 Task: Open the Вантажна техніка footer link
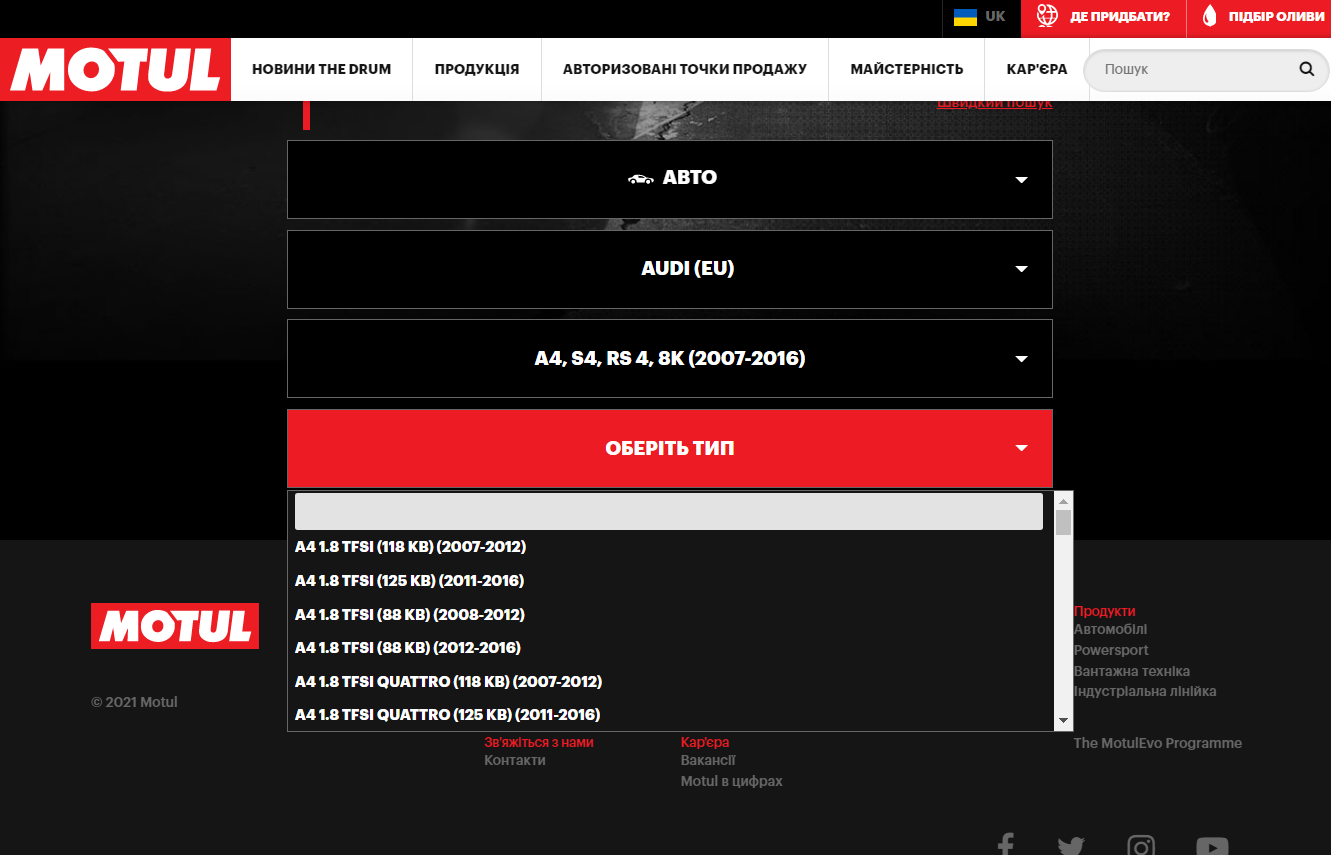pyautogui.click(x=1132, y=671)
